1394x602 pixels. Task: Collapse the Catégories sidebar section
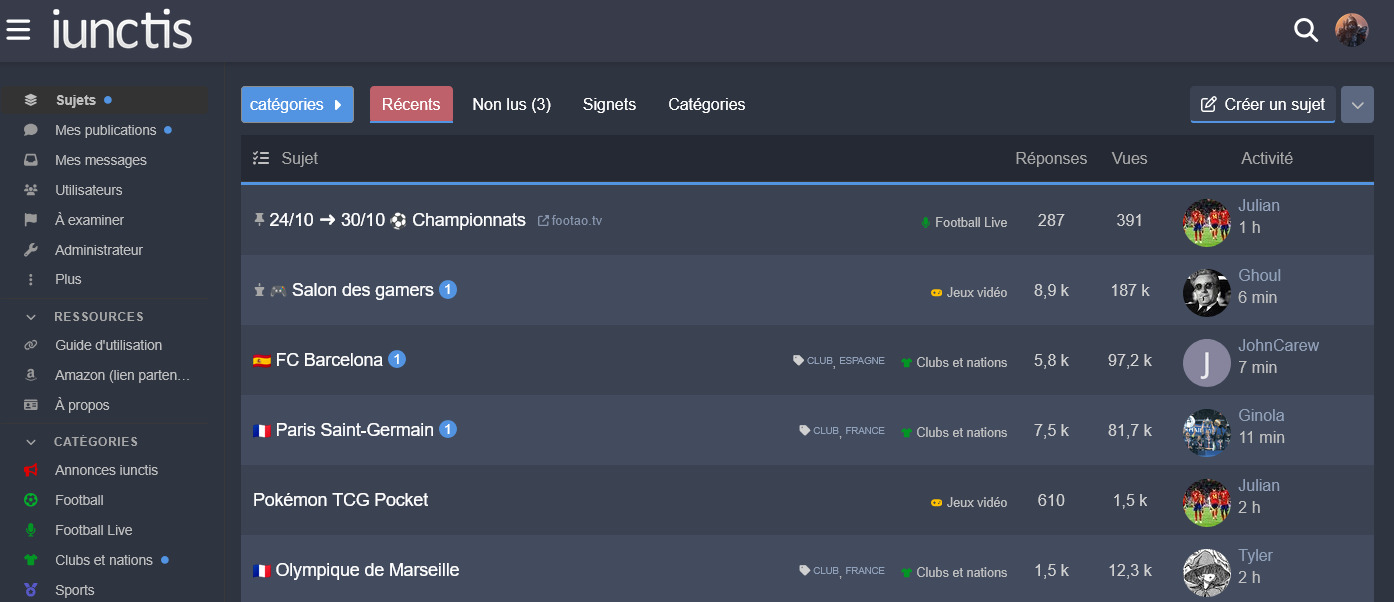(31, 441)
